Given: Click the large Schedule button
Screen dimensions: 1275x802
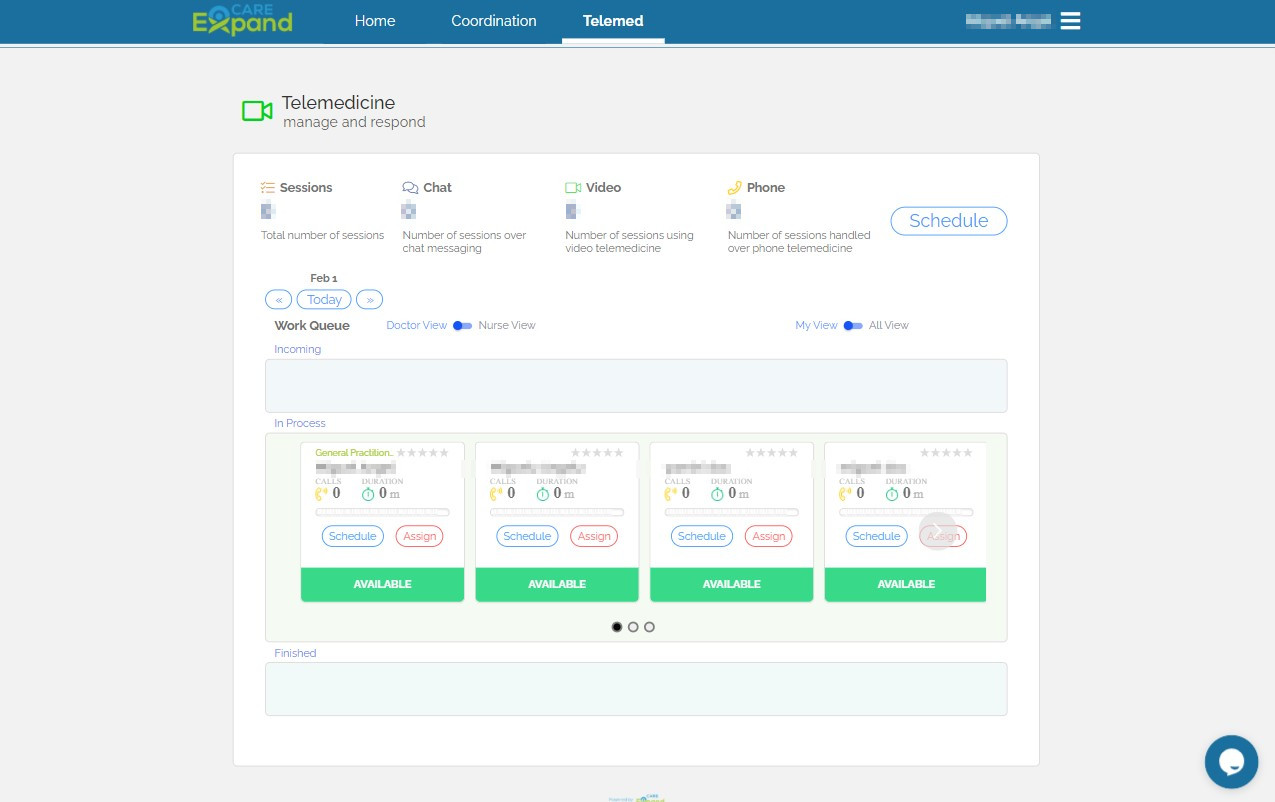Looking at the screenshot, I should point(948,221).
